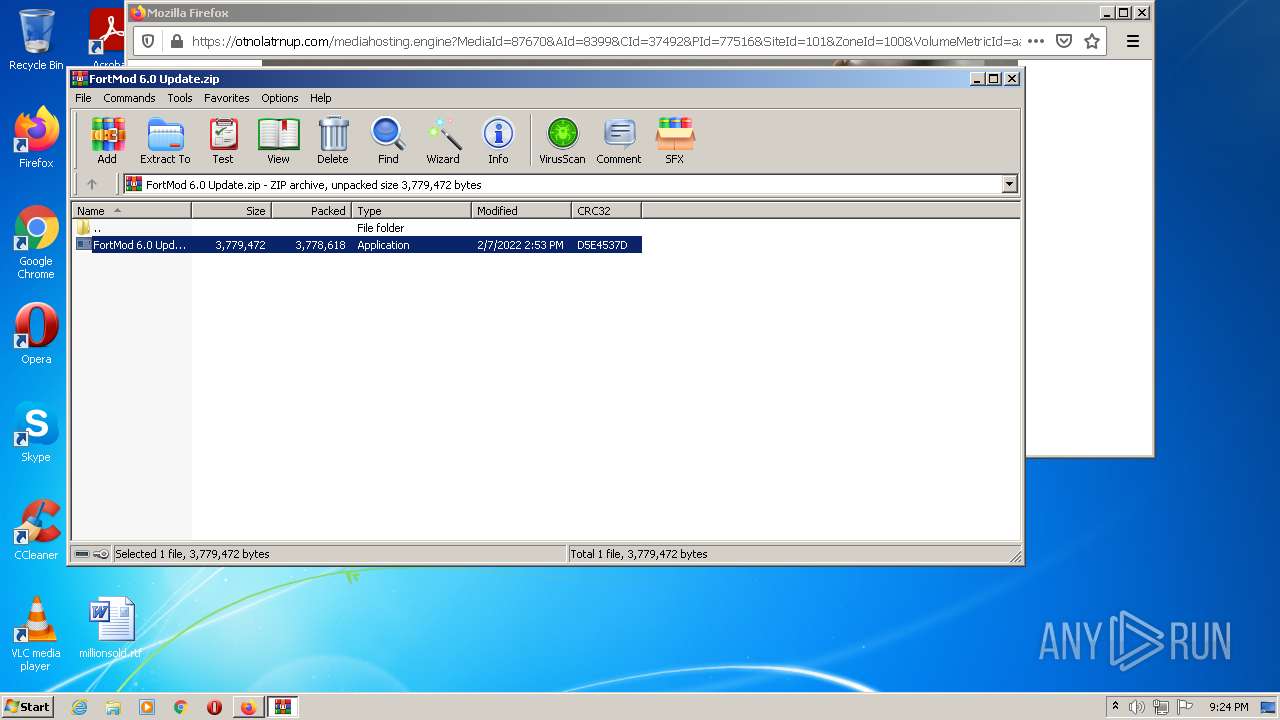Image resolution: width=1280 pixels, height=720 pixels.
Task: Open Chrome from the taskbar
Action: [181, 707]
